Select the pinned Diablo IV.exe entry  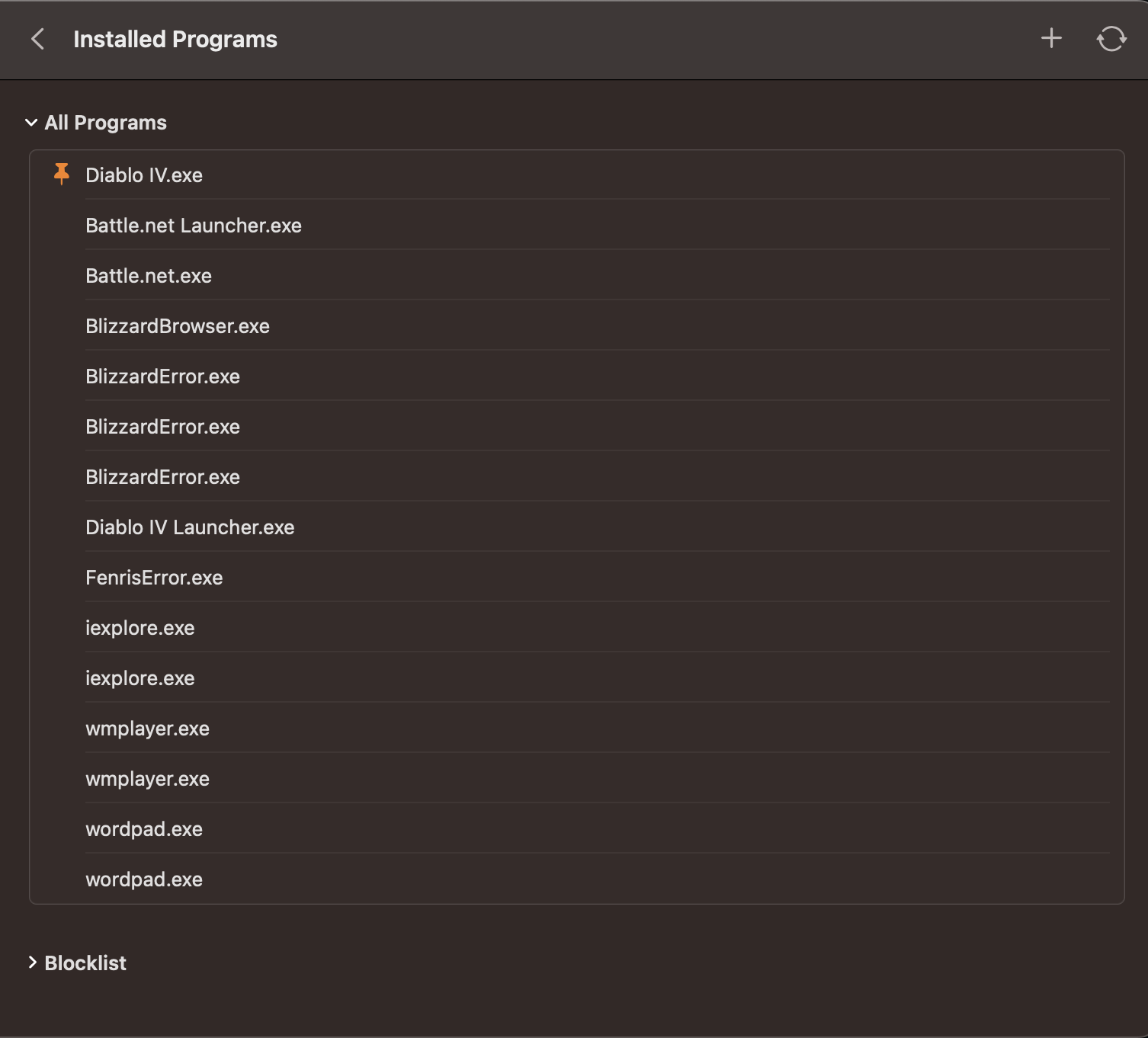click(144, 175)
